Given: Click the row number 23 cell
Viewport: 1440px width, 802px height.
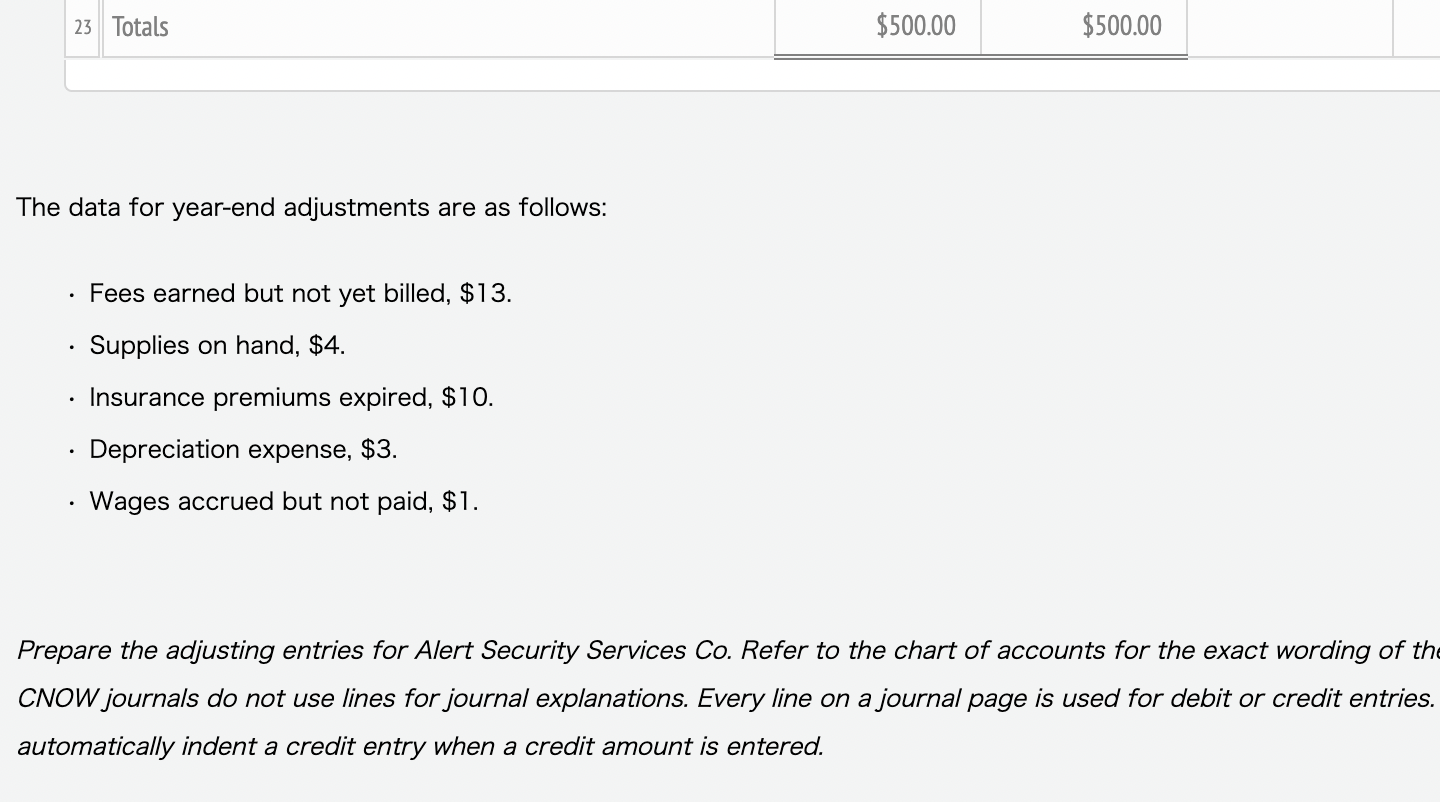Looking at the screenshot, I should coord(82,27).
